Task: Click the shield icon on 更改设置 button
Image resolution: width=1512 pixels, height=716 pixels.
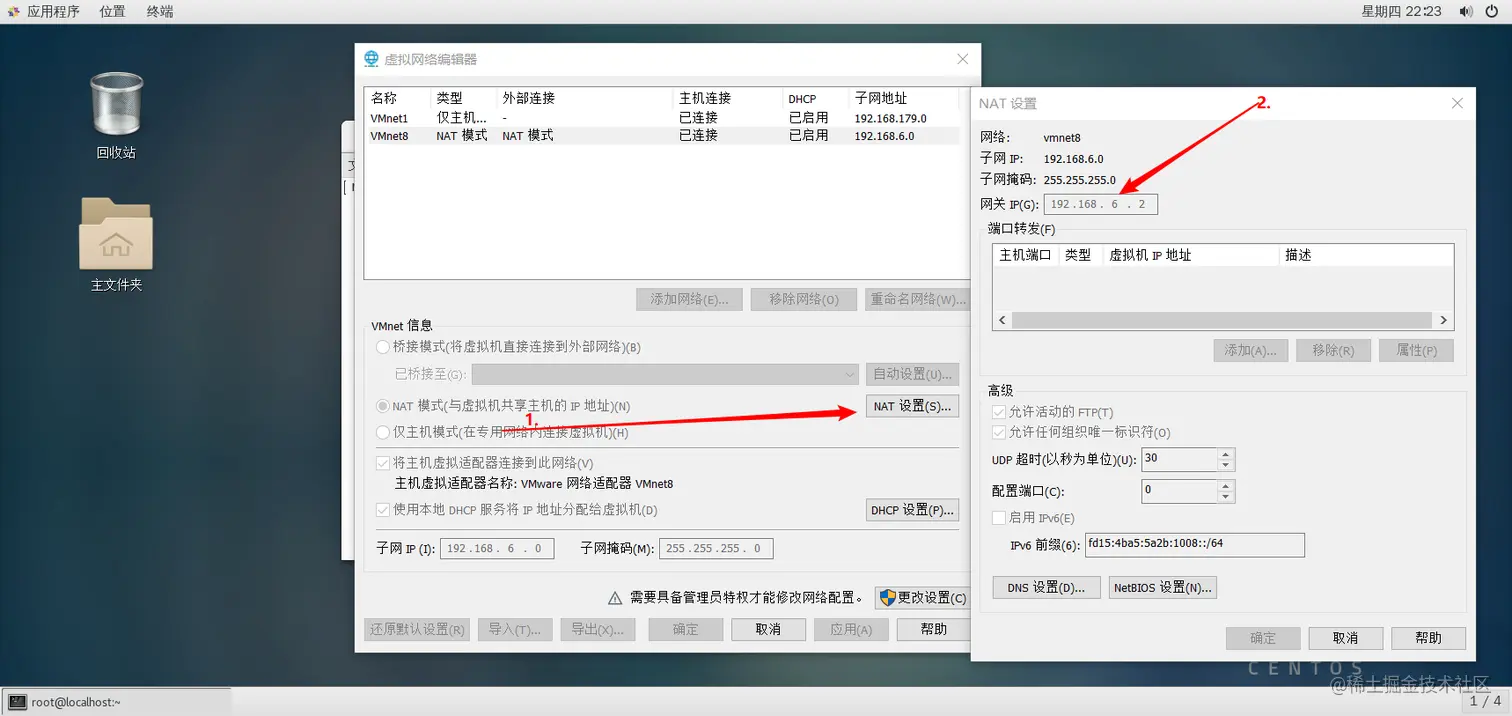Action: click(x=887, y=597)
